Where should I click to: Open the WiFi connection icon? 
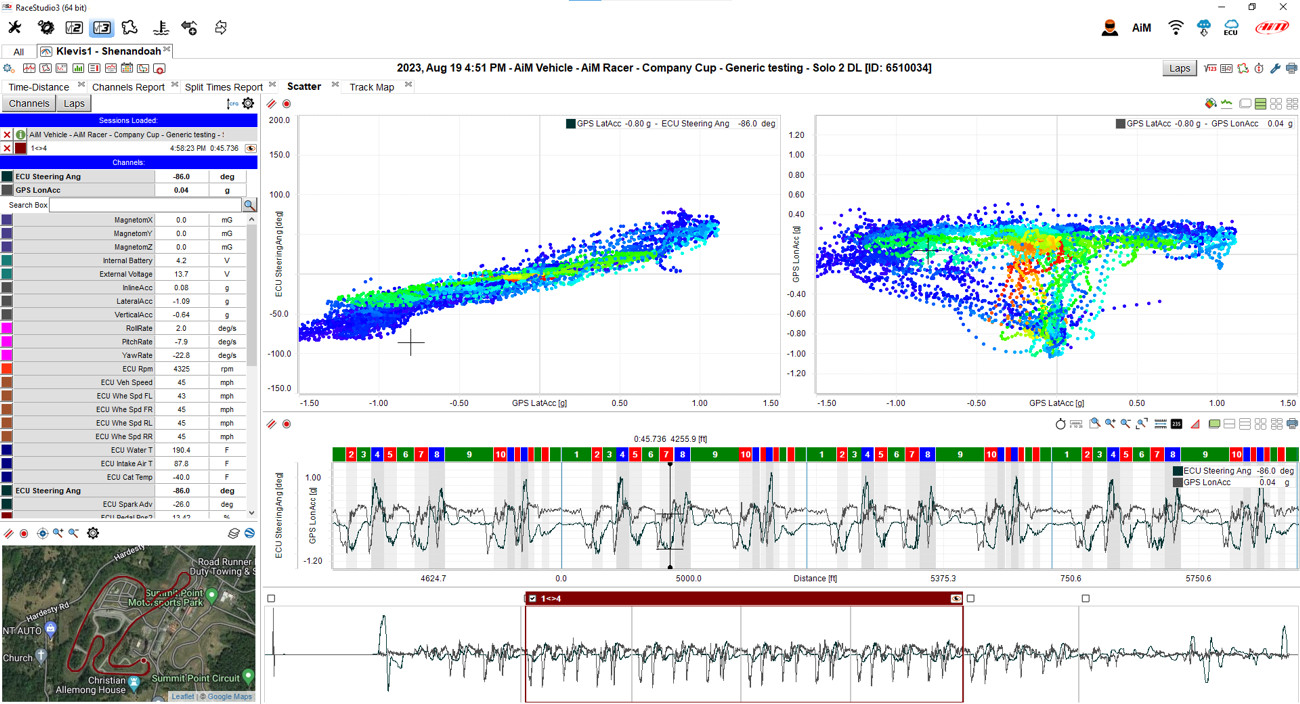coord(1176,28)
